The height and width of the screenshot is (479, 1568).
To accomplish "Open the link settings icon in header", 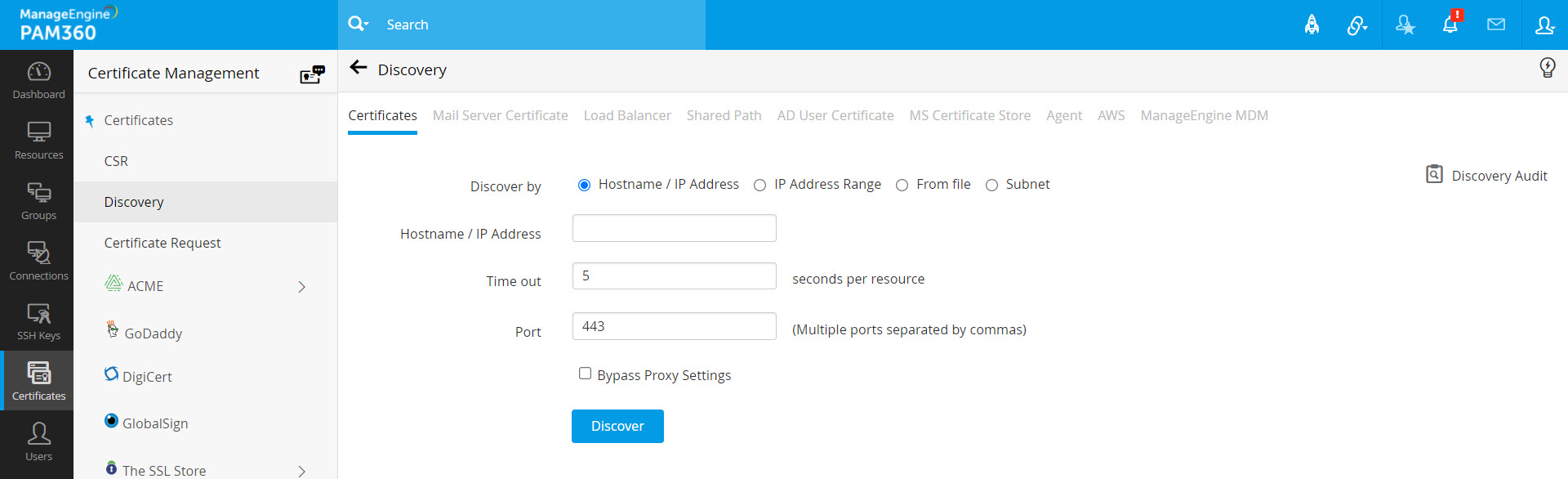I will pos(1356,25).
